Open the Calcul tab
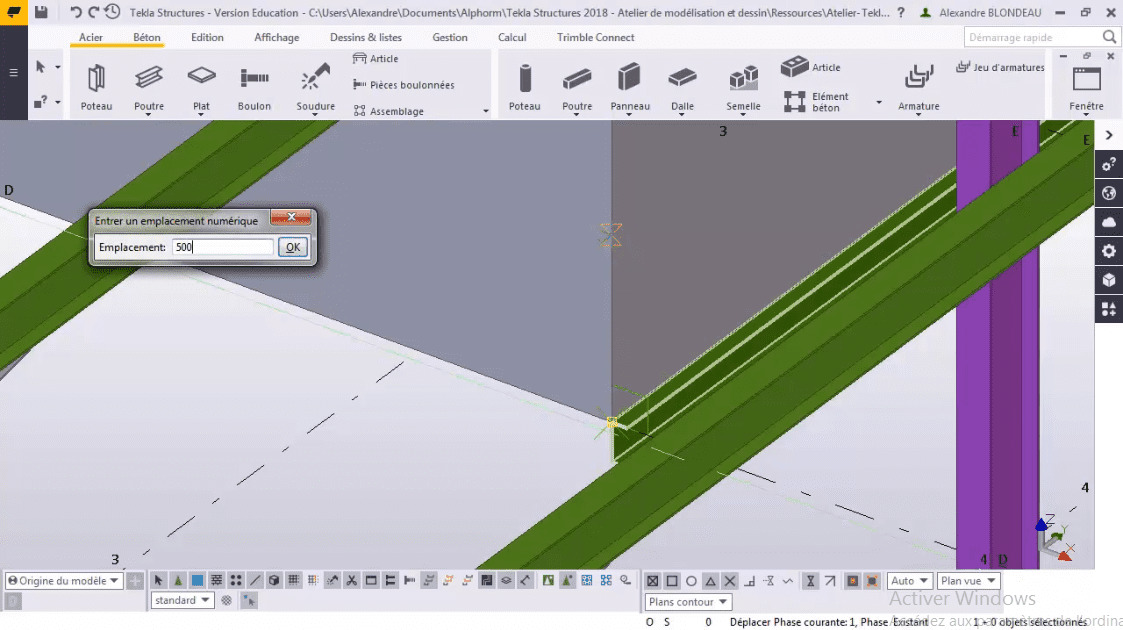1123x630 pixels. click(512, 37)
